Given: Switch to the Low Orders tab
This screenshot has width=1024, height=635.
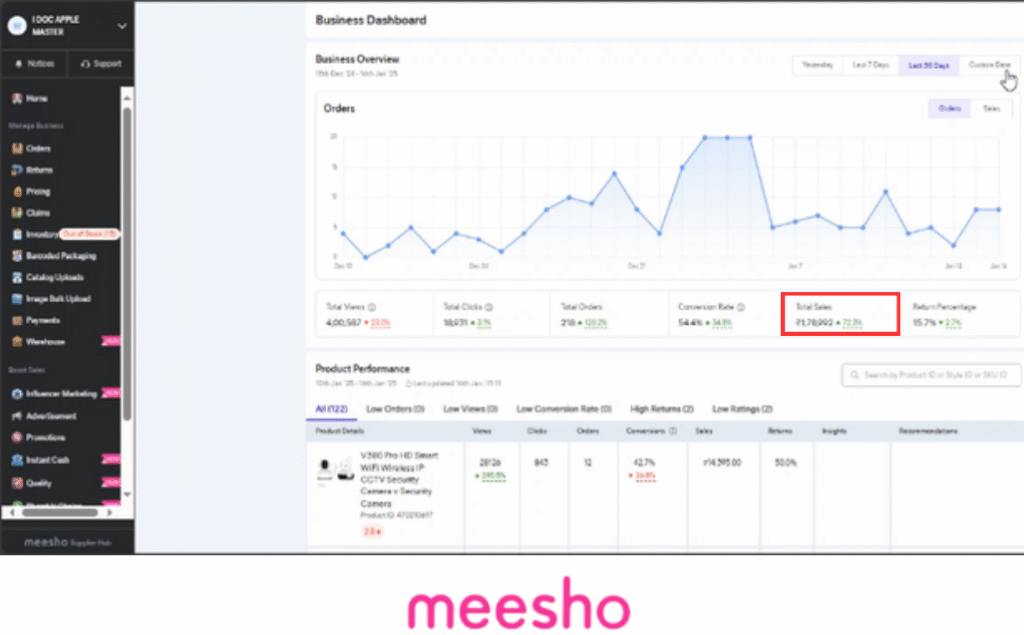Looking at the screenshot, I should tap(395, 409).
